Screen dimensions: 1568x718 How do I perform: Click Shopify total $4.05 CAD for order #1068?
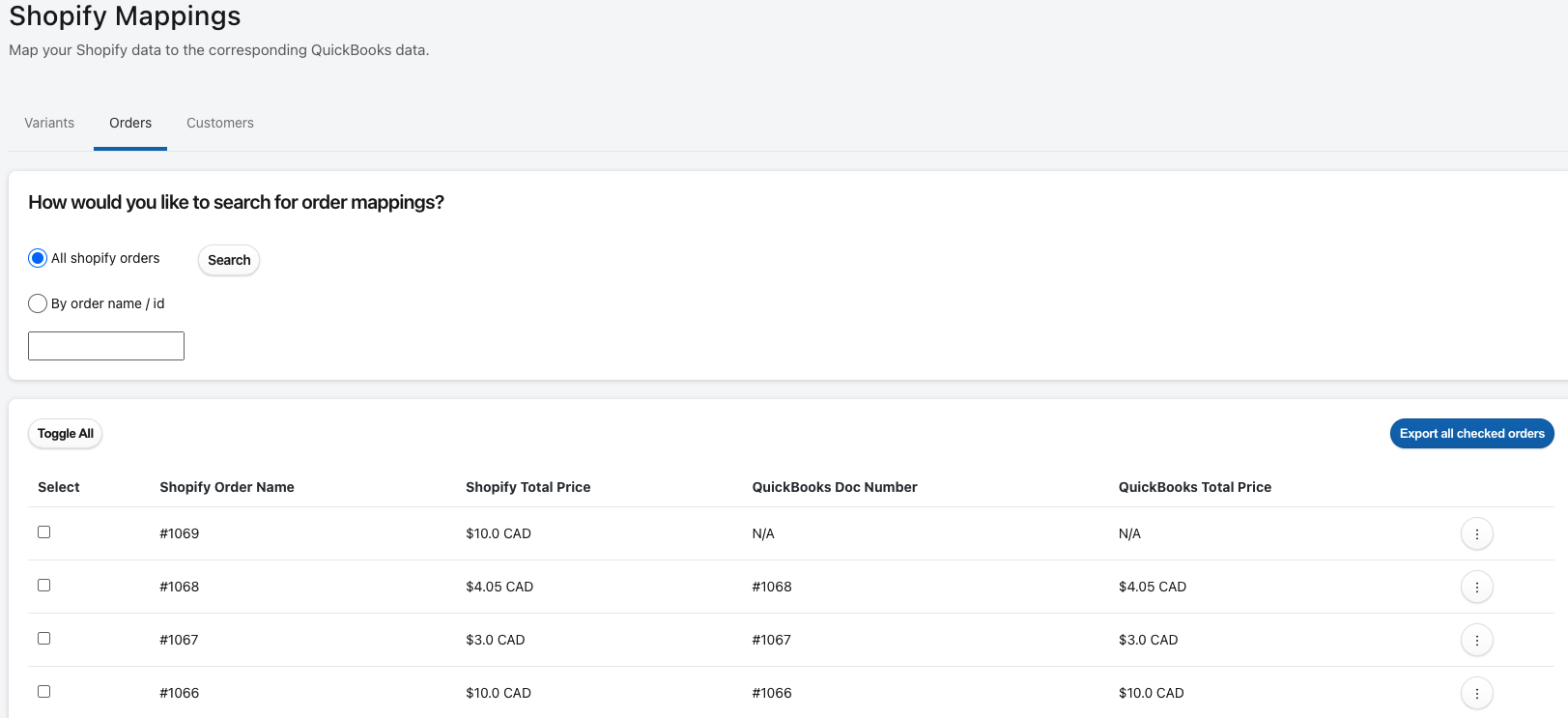click(x=499, y=587)
